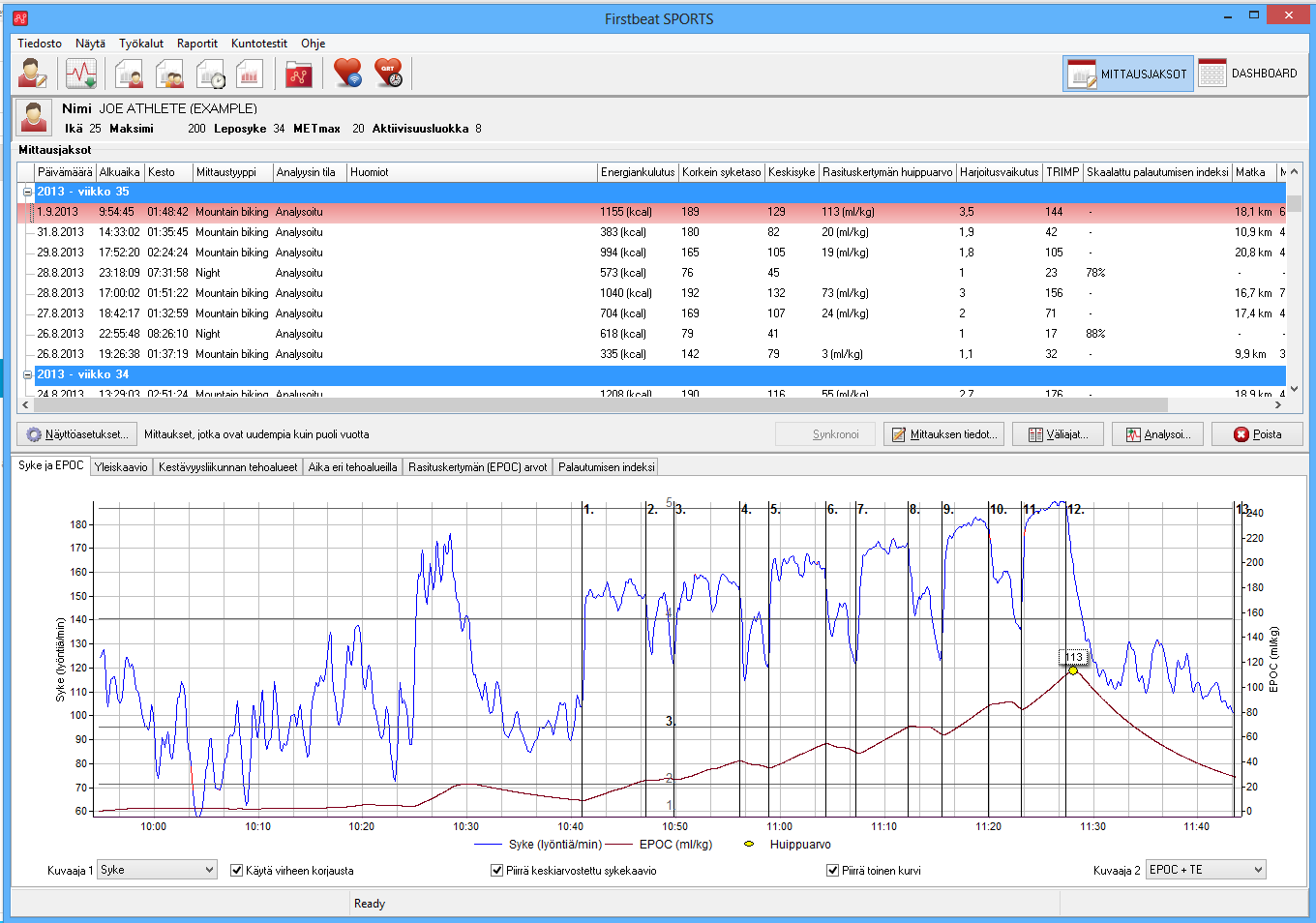1316x923 pixels.
Task: Sort by the Matka column header
Action: pos(1255,172)
